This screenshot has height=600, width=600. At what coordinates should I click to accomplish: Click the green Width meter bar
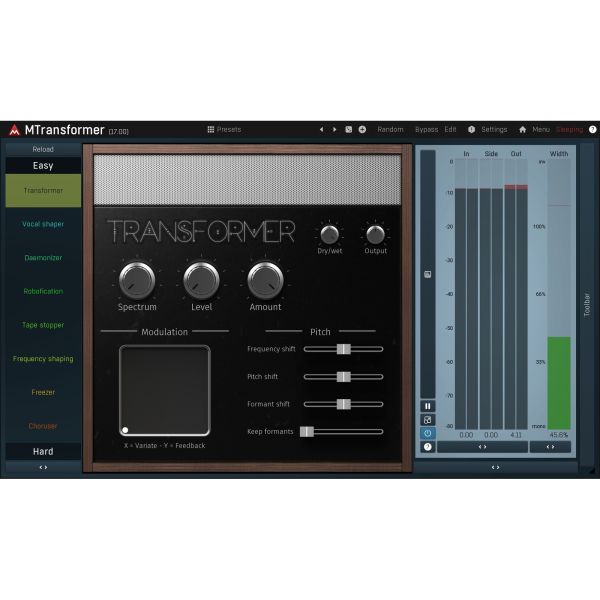pos(559,383)
